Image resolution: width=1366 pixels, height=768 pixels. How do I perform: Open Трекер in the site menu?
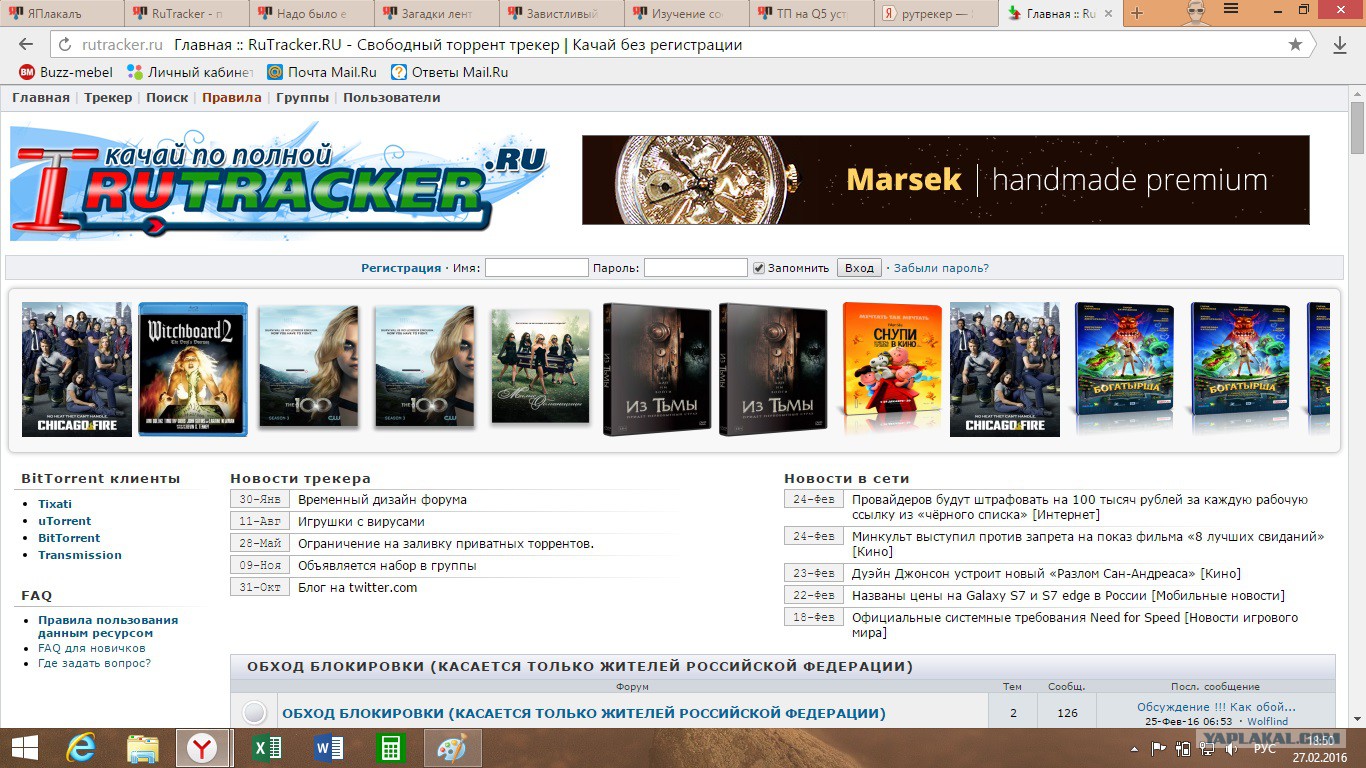point(108,98)
